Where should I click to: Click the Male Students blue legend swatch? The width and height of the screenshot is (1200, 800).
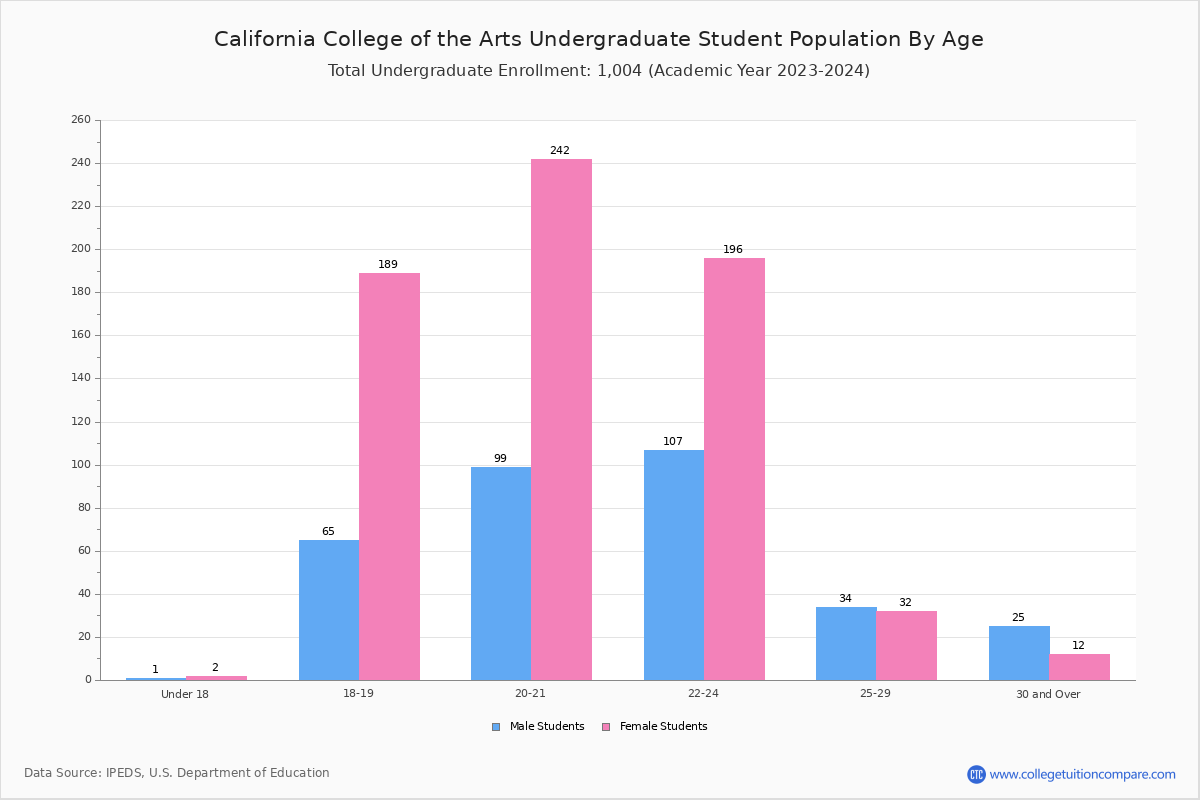[496, 727]
